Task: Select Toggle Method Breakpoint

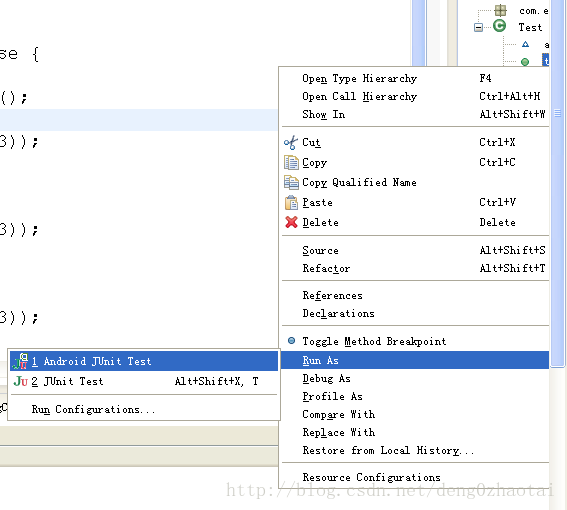Action: (415, 341)
